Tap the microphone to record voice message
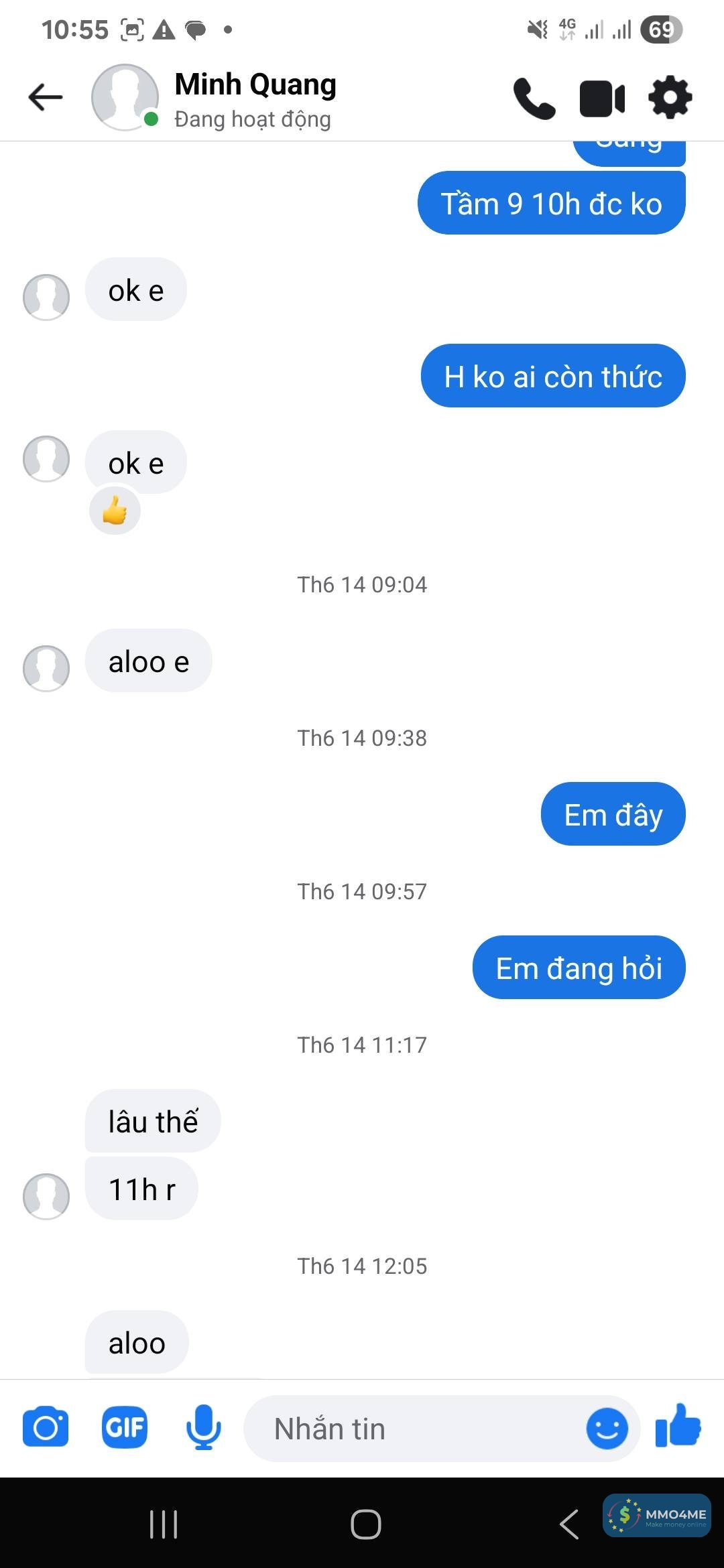 coord(203,1427)
